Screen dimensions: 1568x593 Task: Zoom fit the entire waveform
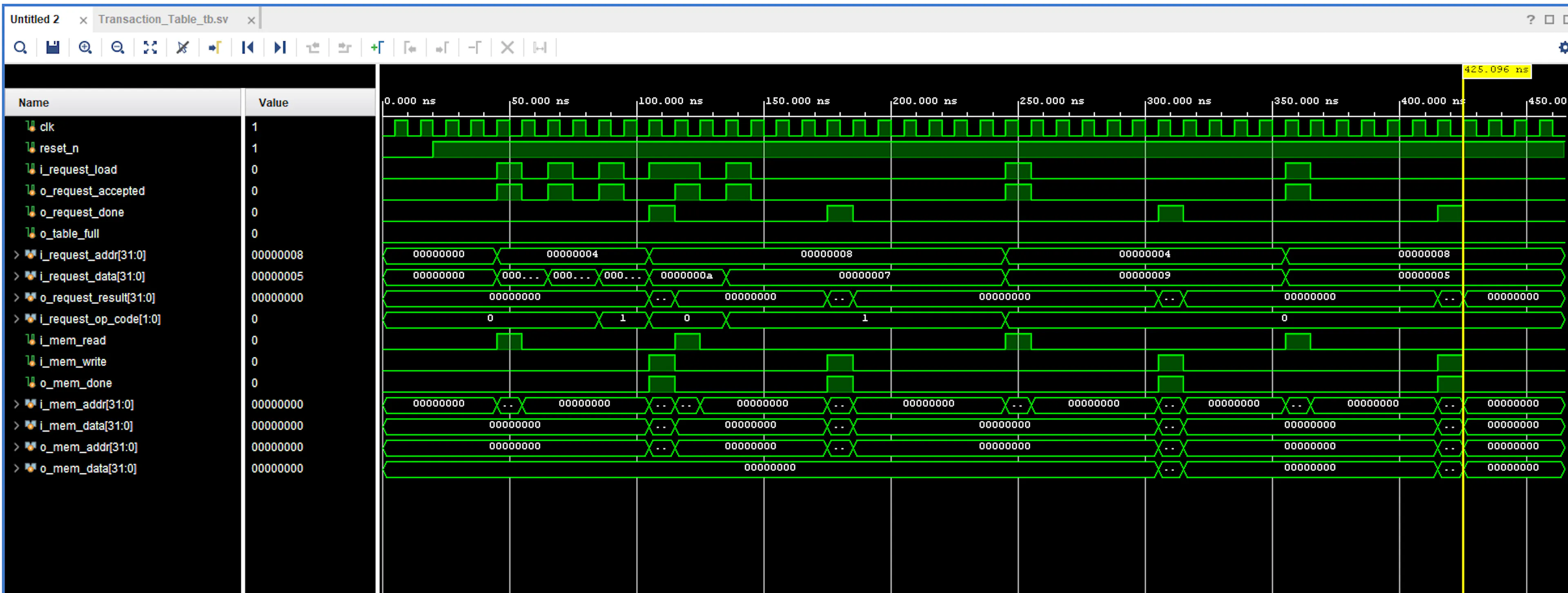(x=150, y=47)
